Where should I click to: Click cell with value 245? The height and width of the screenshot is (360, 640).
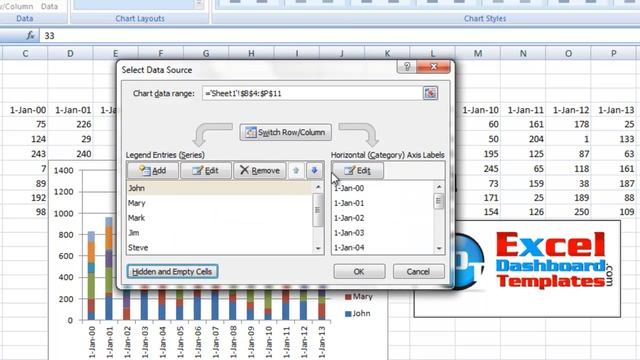pyautogui.click(x=478, y=169)
